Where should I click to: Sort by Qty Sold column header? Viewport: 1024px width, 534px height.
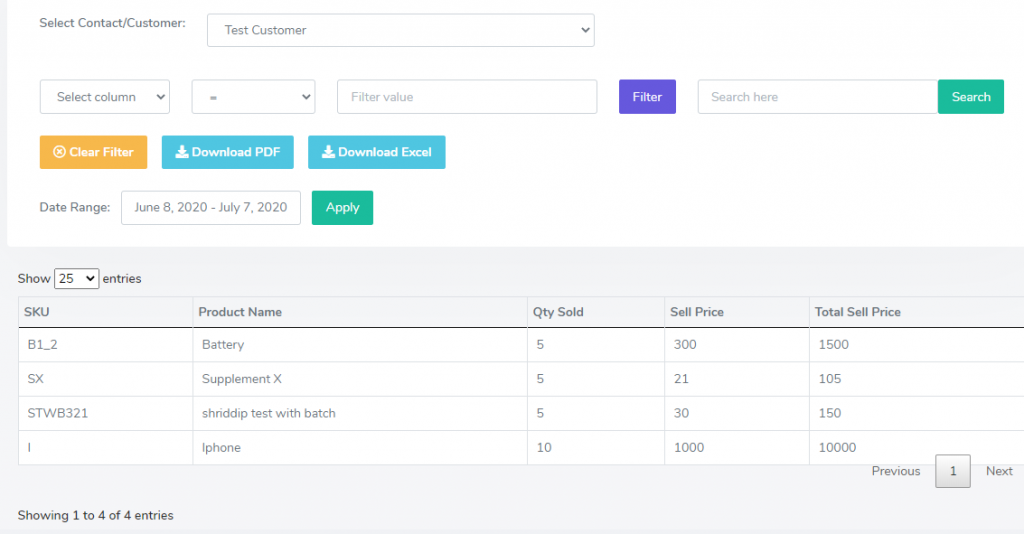(557, 312)
